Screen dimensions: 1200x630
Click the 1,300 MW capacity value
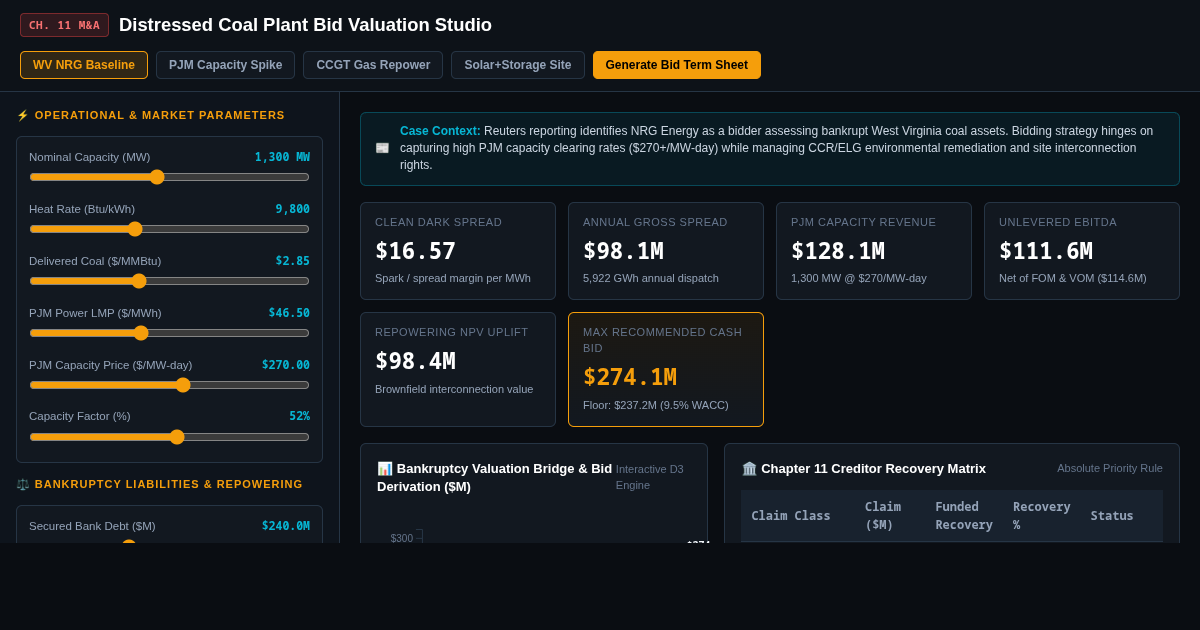click(x=282, y=157)
